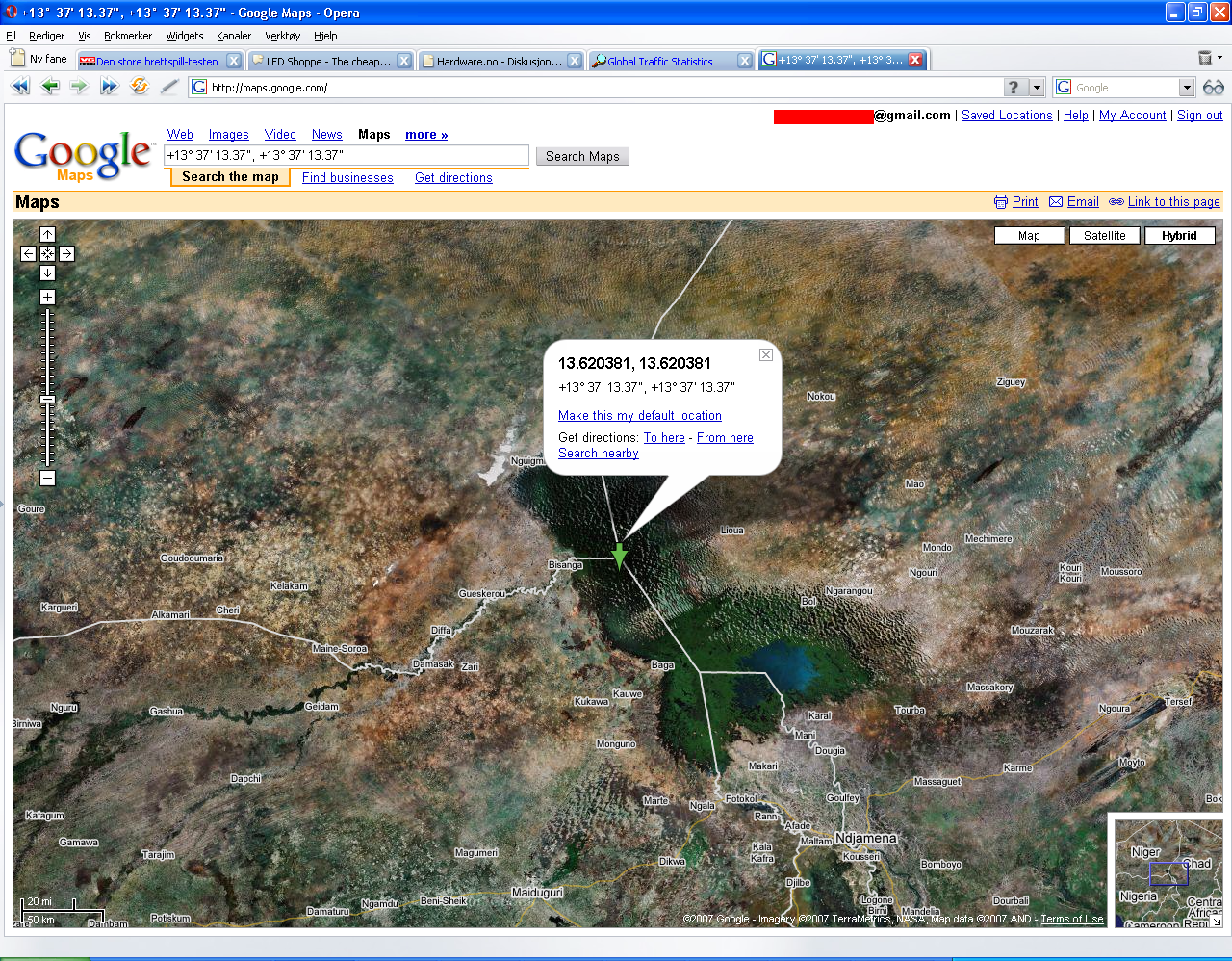
Task: Open the Widgets menu
Action: [x=185, y=36]
